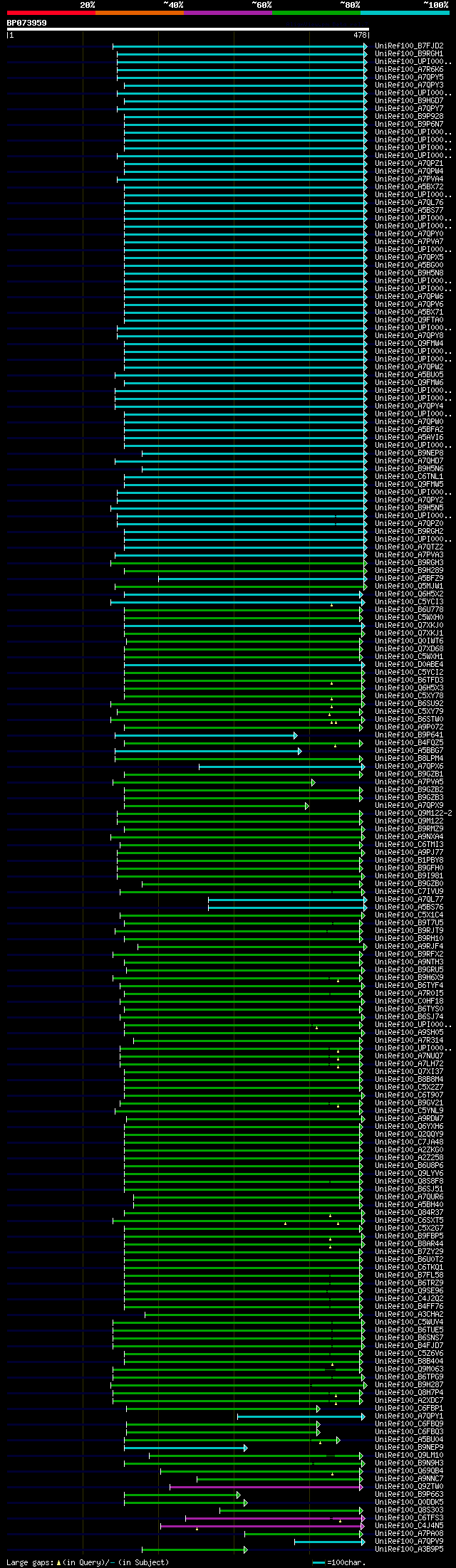
Task: Select the UniRef100_A3CHA2 hit label
Action: (x=409, y=1315)
